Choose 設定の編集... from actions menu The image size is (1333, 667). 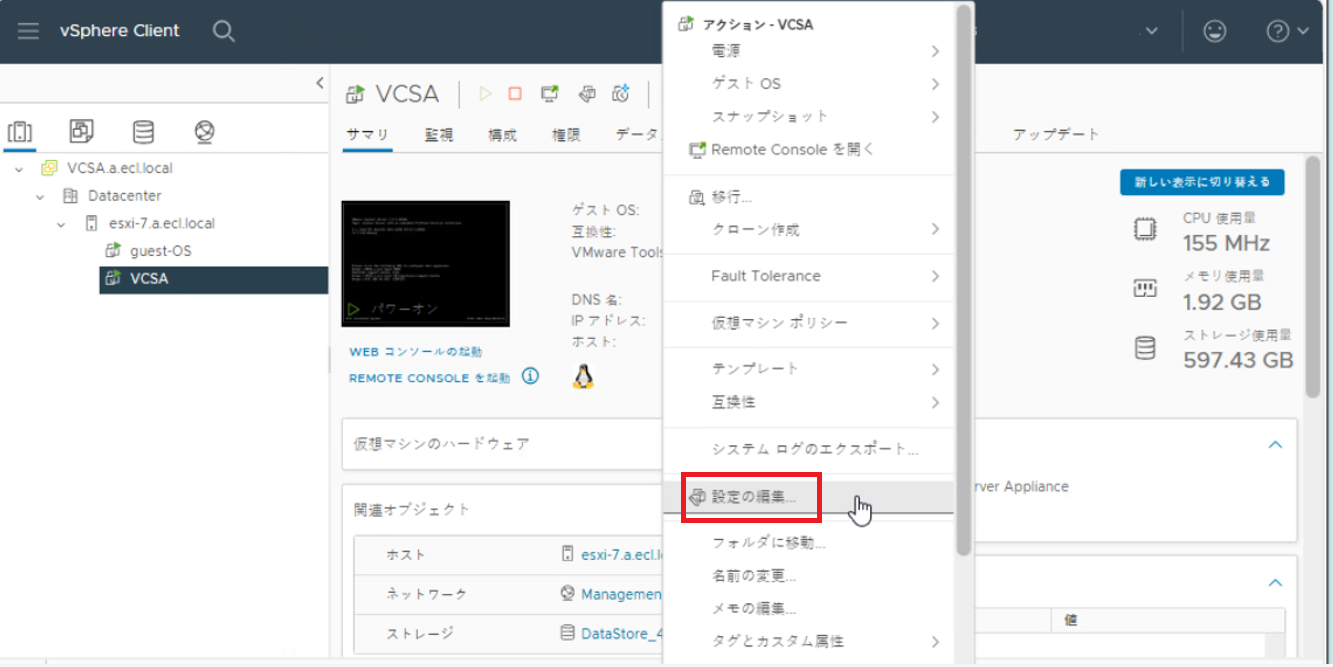pyautogui.click(x=810, y=497)
